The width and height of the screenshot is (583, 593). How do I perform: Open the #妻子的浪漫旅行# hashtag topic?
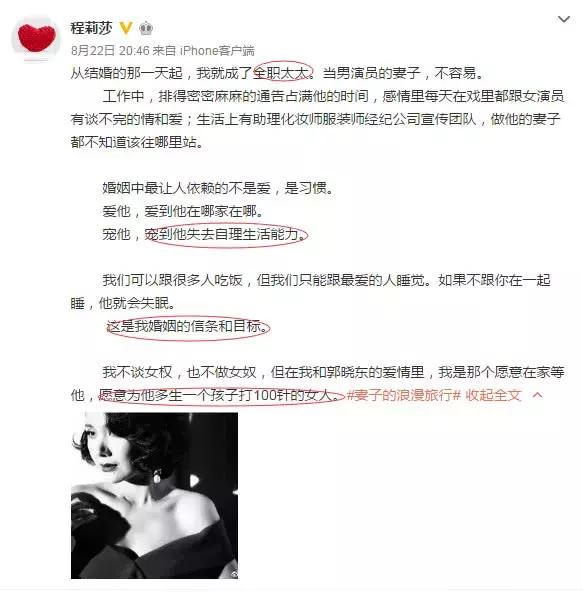tap(403, 395)
